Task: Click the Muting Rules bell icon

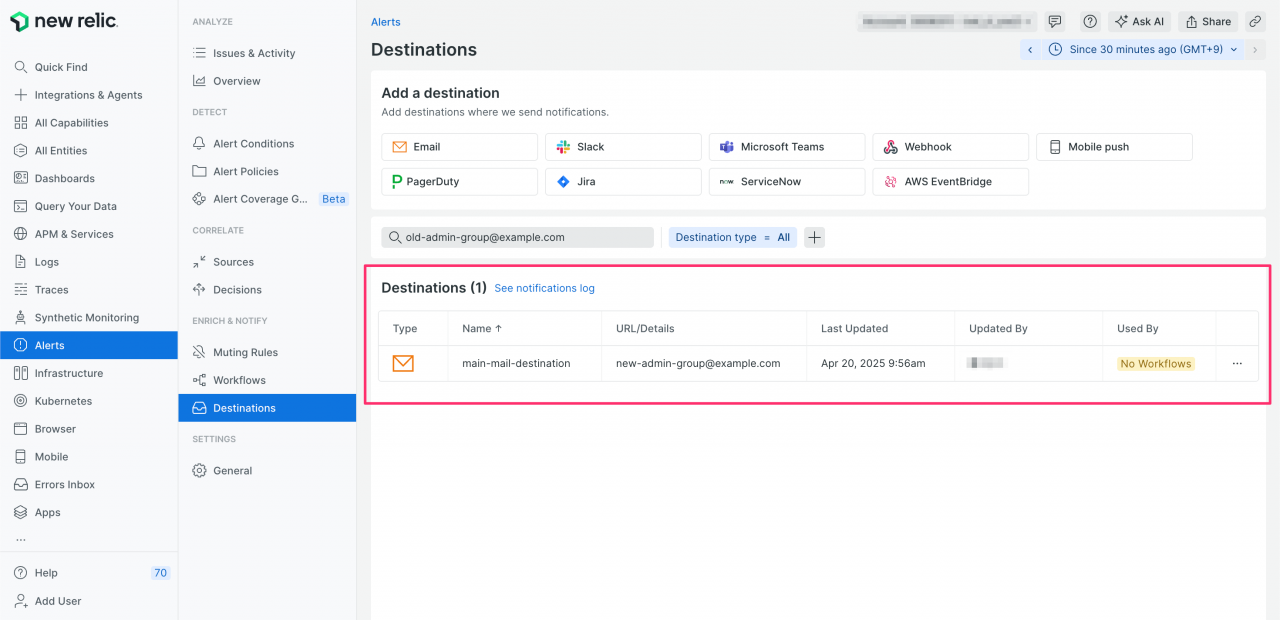Action: pyautogui.click(x=199, y=352)
